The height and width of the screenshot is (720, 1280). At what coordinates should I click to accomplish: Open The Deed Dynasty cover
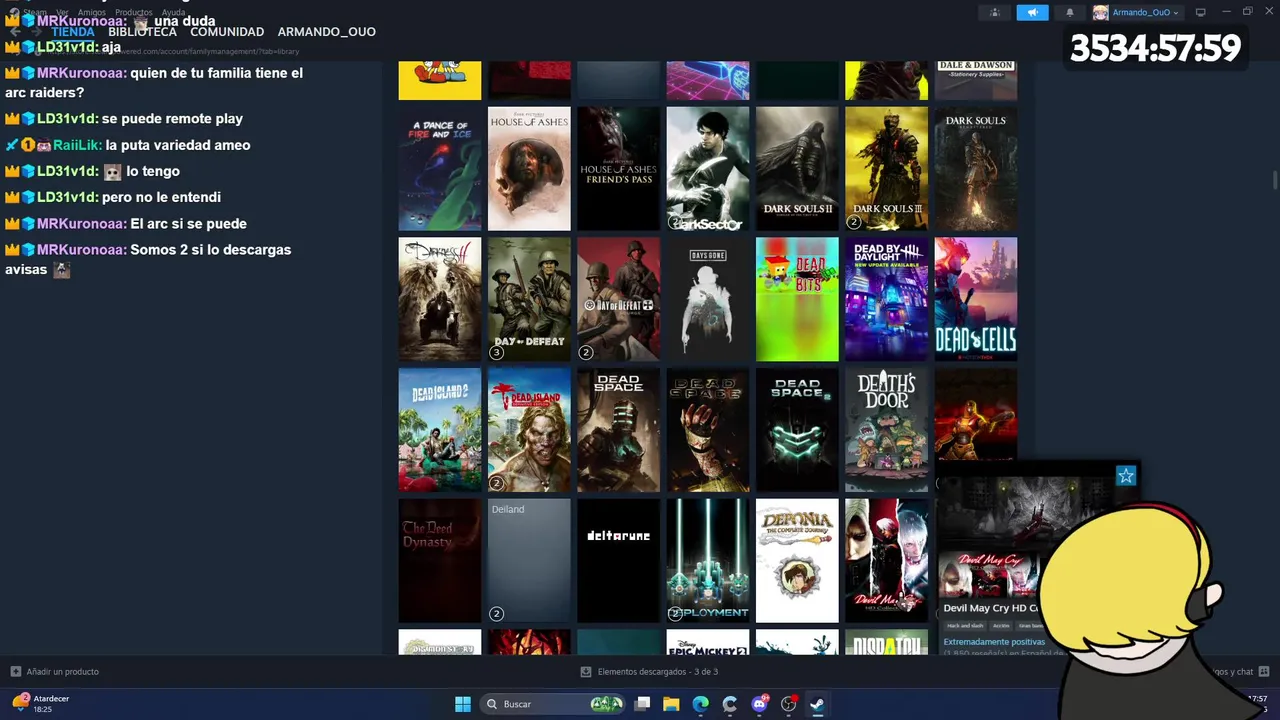[x=440, y=560]
